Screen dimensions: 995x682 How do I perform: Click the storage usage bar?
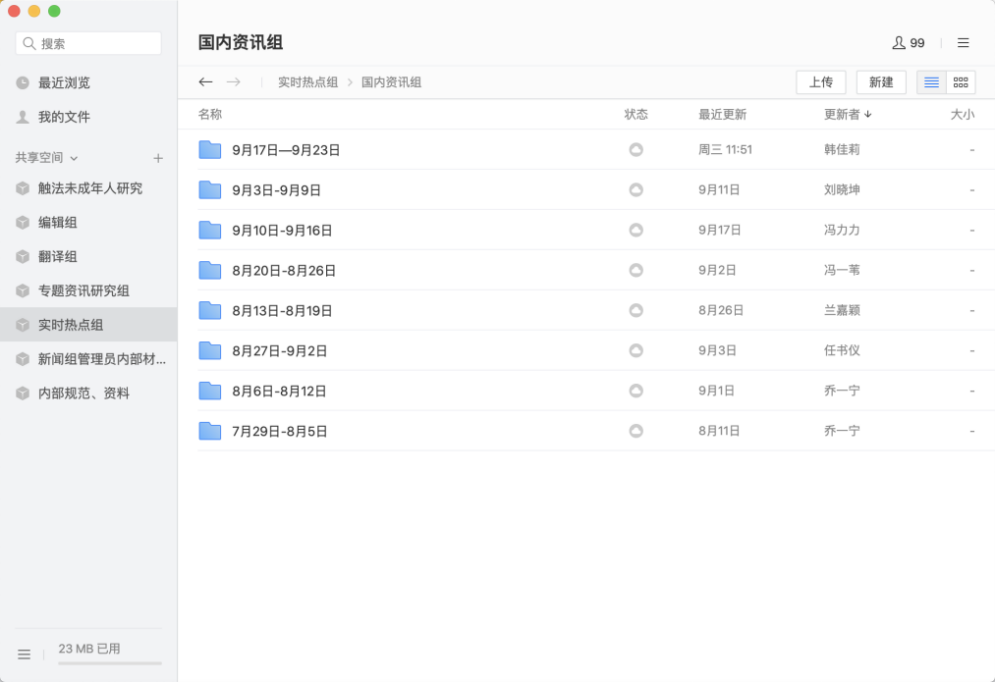point(109,662)
